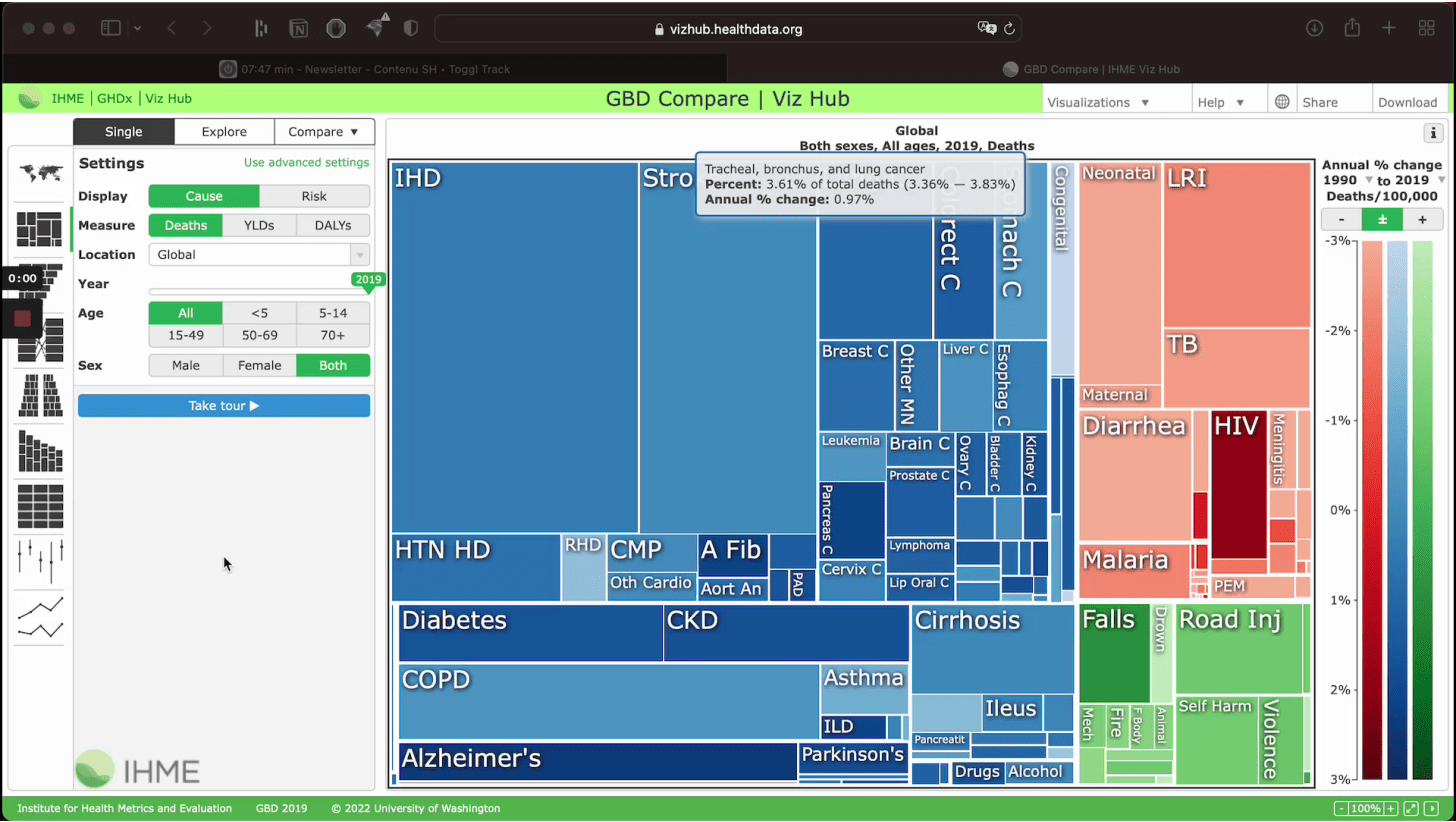Select the treemap chart icon

40,229
